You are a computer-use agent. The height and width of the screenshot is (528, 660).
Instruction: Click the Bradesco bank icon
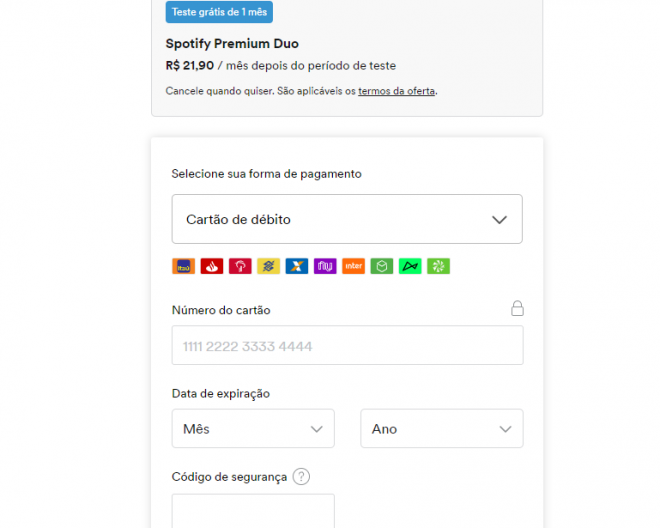point(240,266)
